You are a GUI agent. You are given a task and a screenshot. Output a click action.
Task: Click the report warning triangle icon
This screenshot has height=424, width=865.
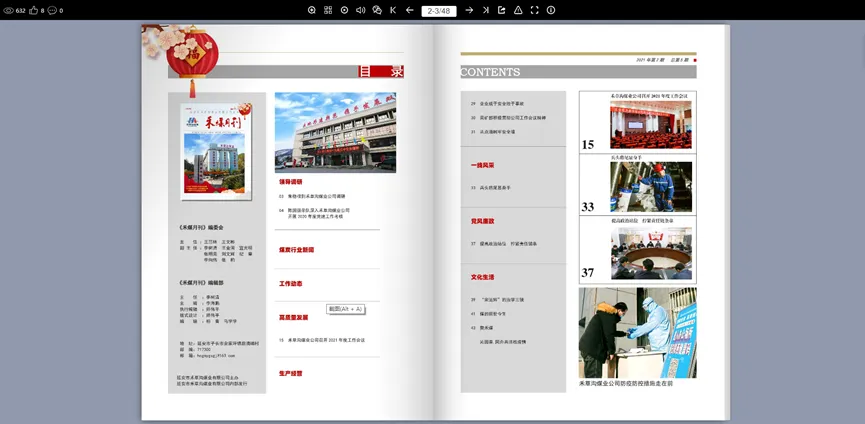[518, 10]
